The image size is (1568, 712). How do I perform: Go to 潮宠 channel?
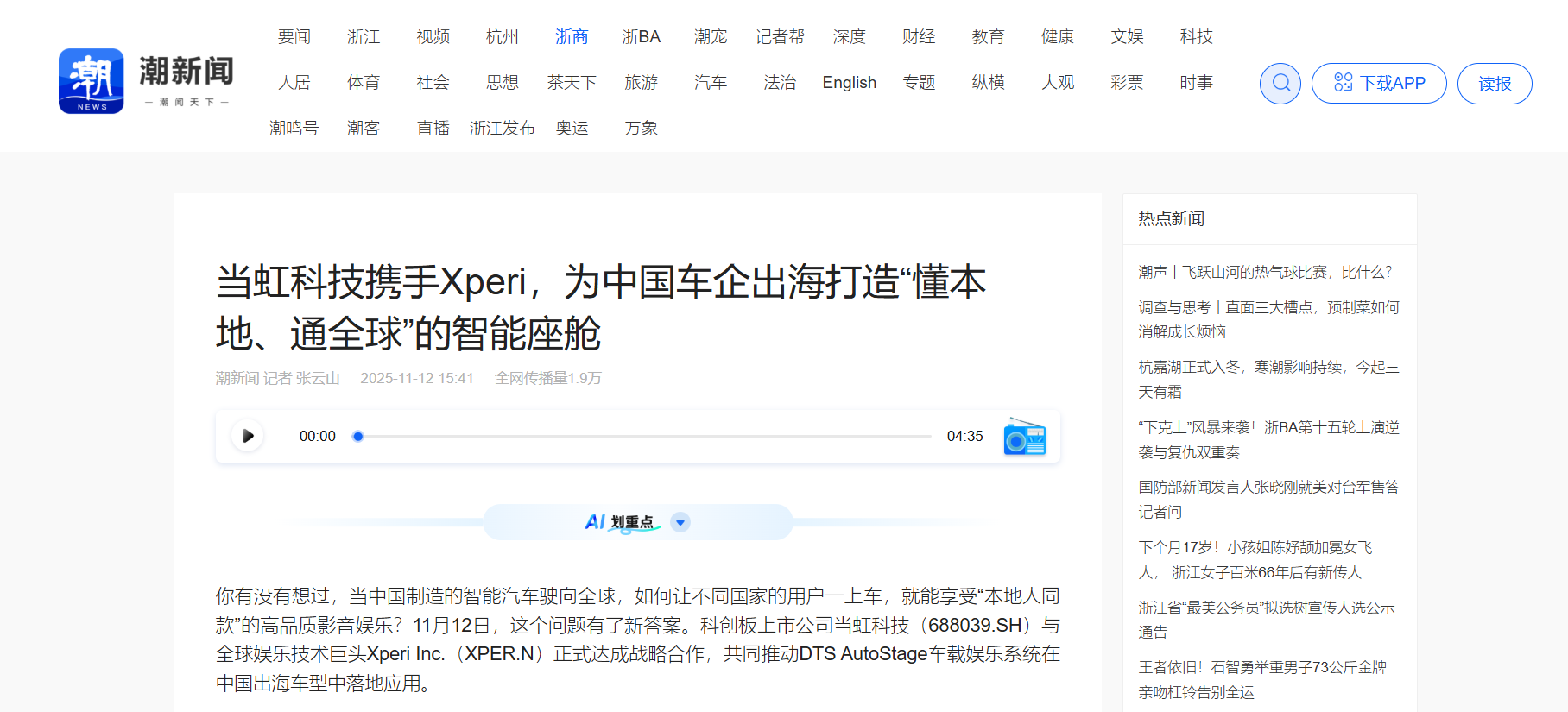[x=711, y=37]
